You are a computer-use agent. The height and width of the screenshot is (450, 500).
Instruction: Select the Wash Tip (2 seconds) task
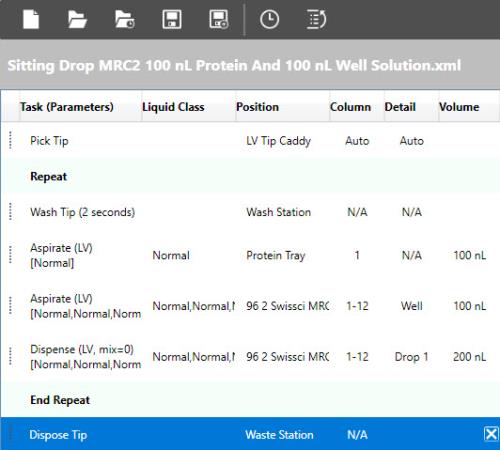(x=82, y=212)
